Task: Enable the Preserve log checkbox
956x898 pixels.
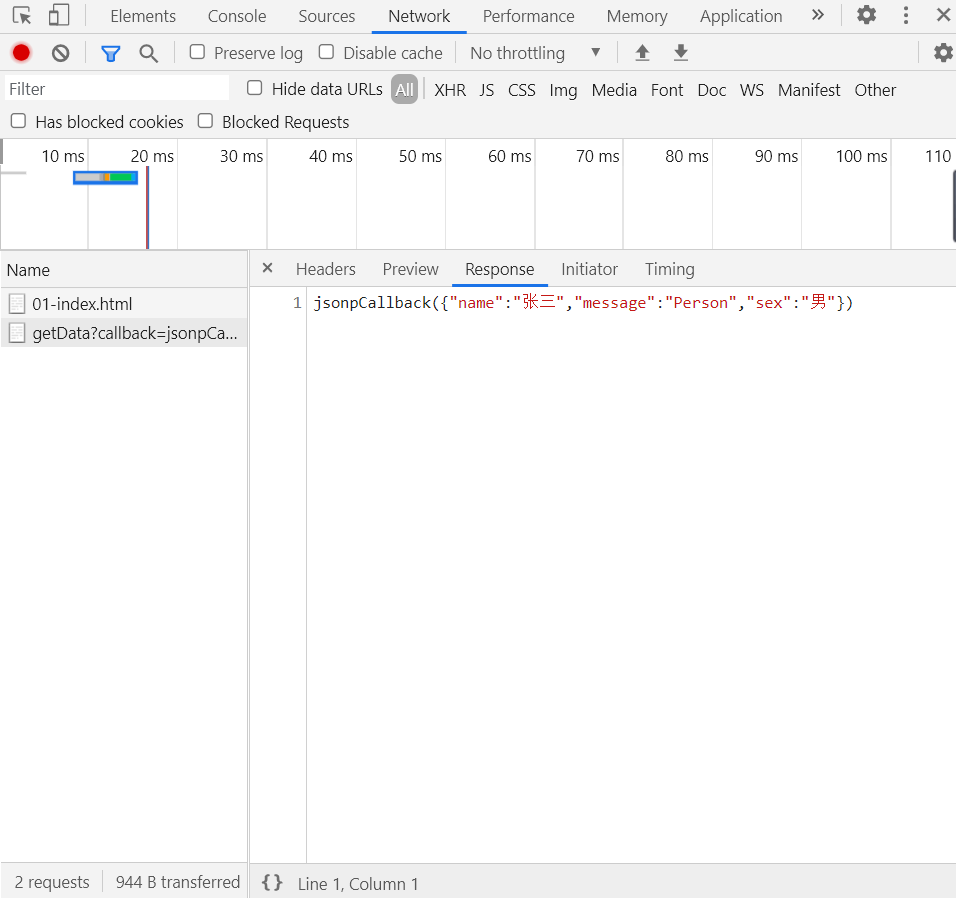Action: click(196, 52)
